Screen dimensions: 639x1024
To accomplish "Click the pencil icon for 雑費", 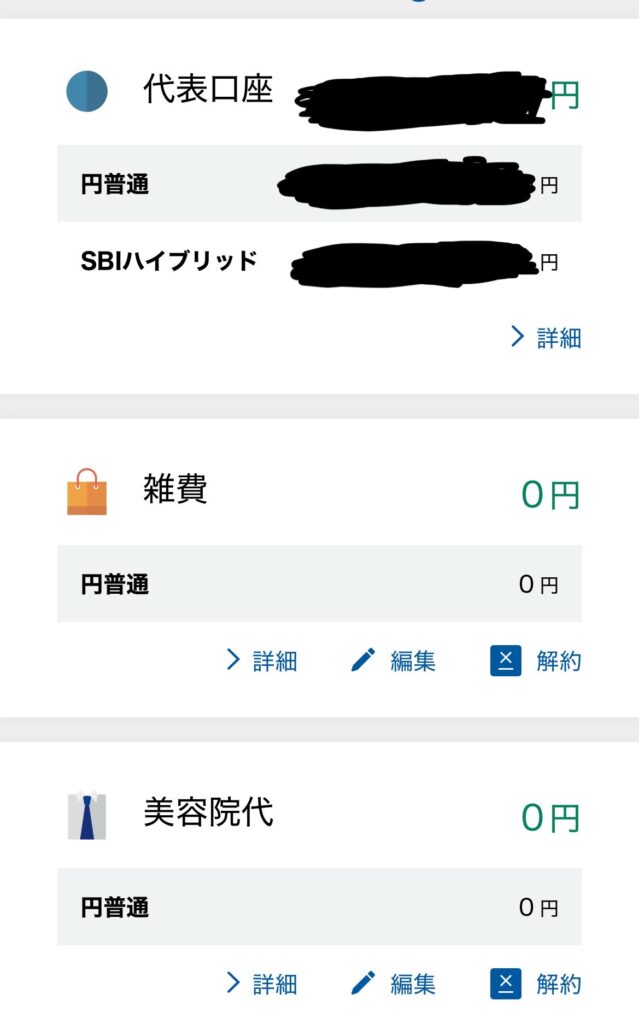I will pyautogui.click(x=363, y=660).
